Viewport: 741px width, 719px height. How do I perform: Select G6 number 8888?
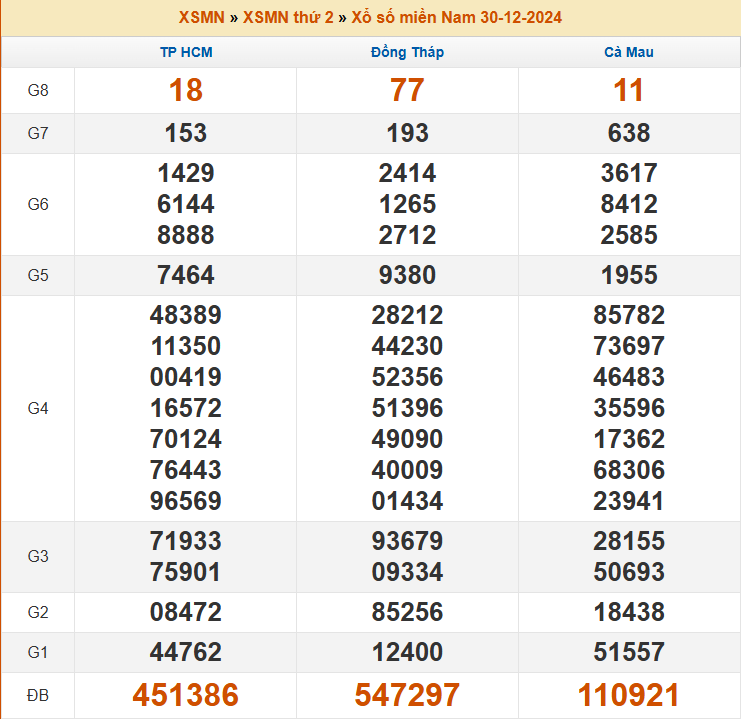(186, 235)
